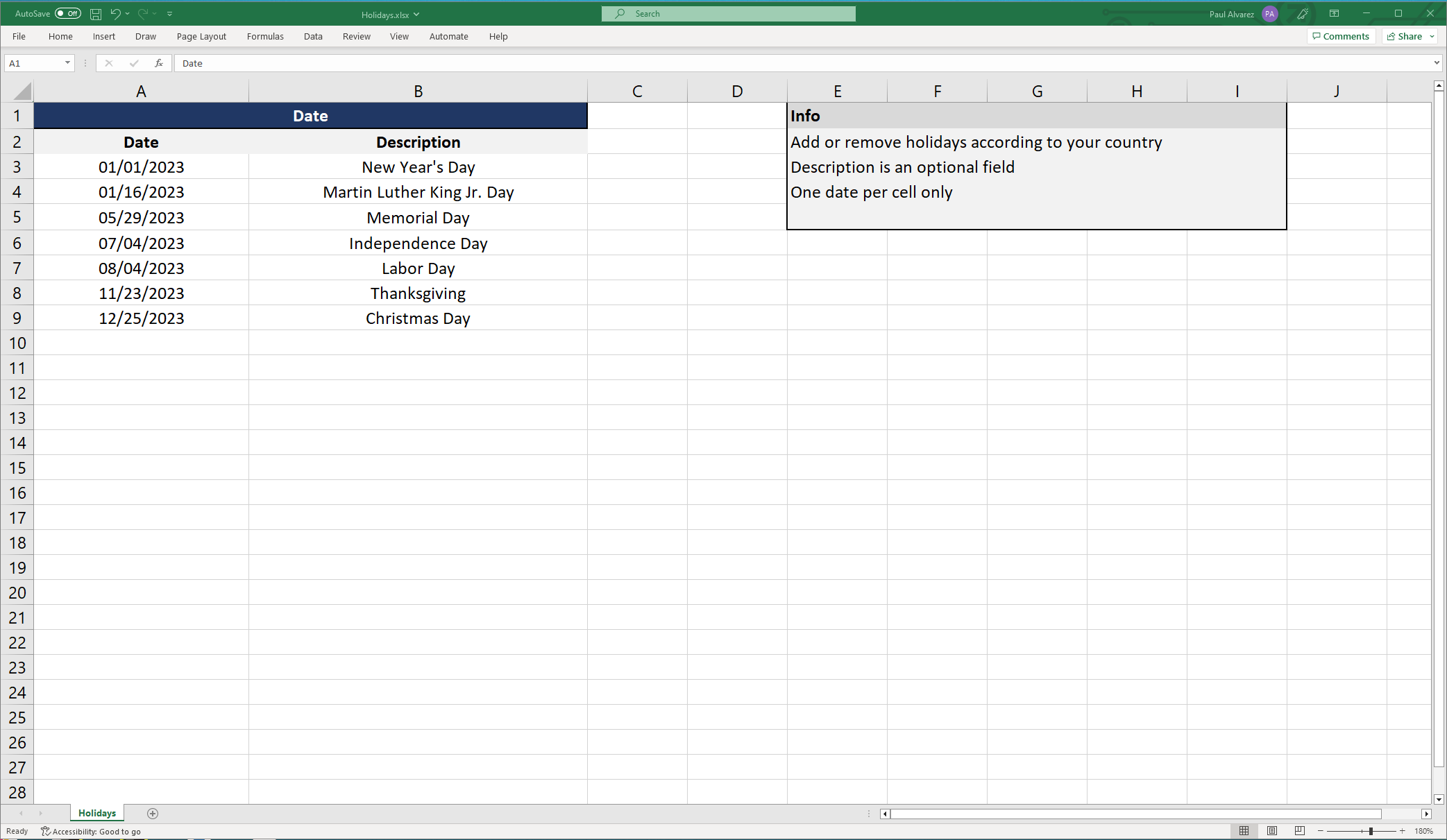Screen dimensions: 1447x840
Task: Click the Undo arrow icon
Action: point(115,14)
